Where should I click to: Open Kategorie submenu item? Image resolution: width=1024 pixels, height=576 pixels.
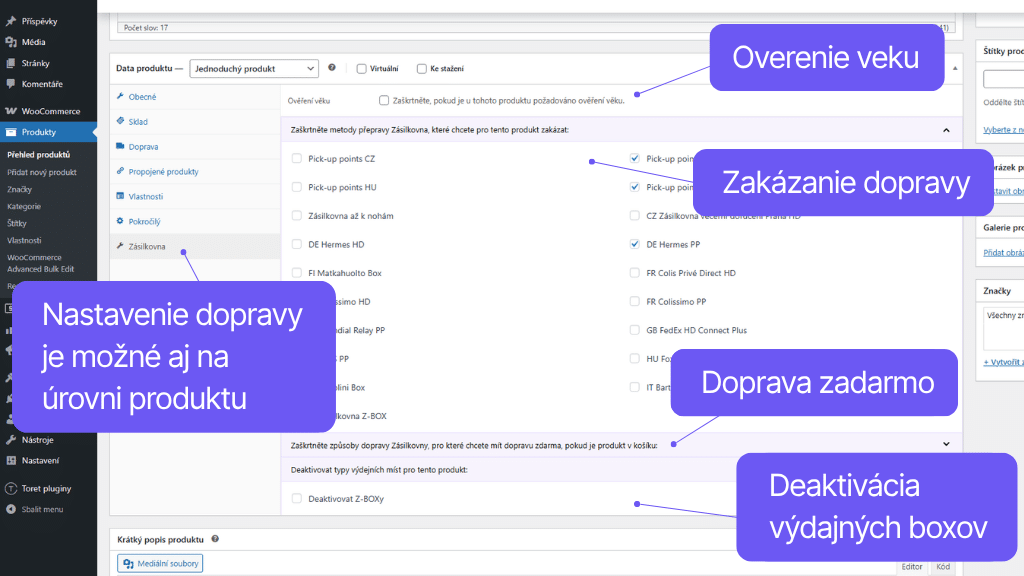[24, 206]
